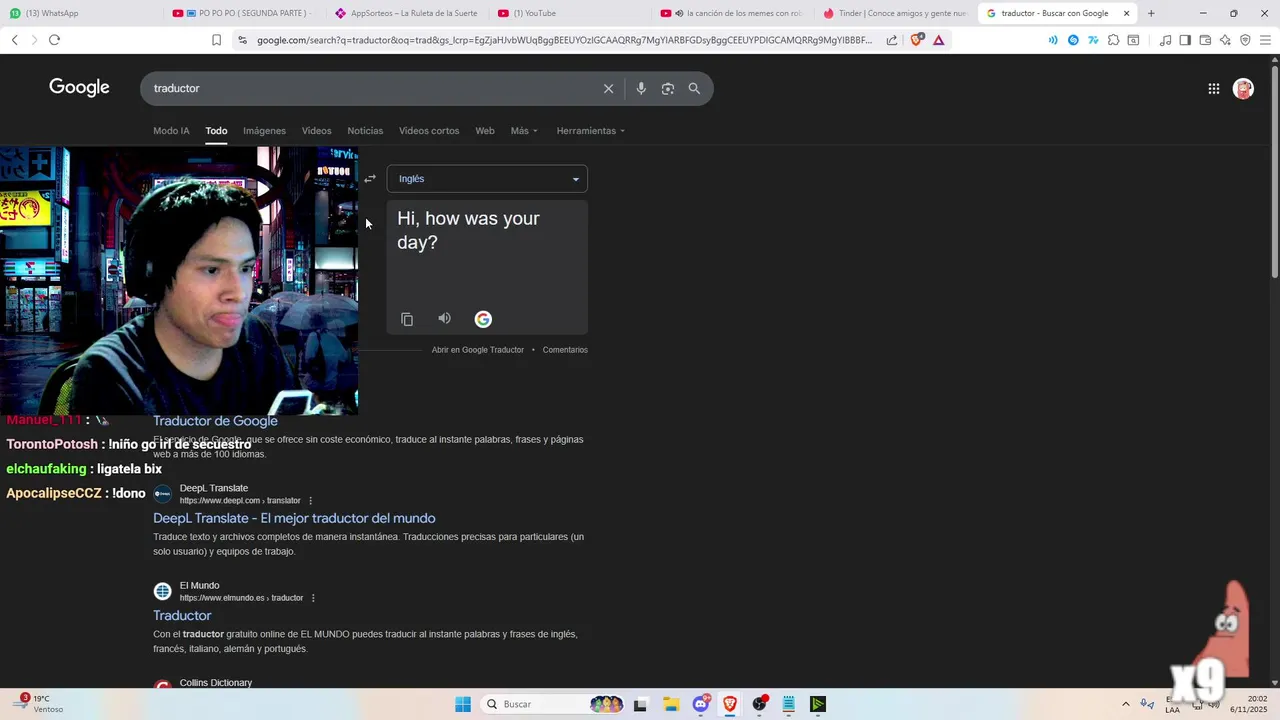
Task: Show hidden system tray icons
Action: pos(1125,704)
